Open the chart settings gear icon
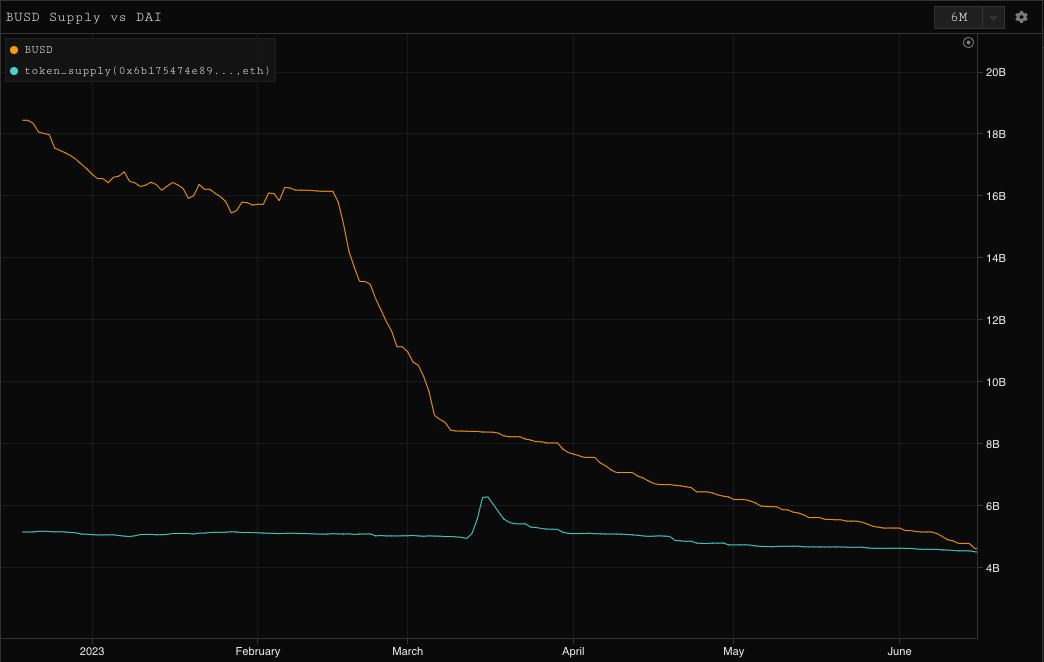Image resolution: width=1044 pixels, height=662 pixels. click(x=1021, y=17)
